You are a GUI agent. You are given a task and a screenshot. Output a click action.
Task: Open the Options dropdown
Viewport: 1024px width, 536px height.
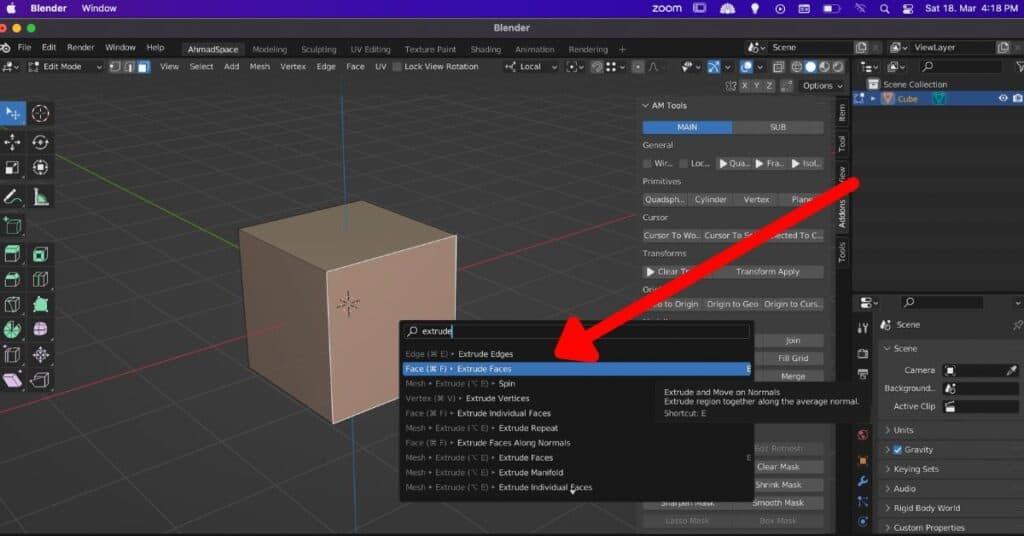click(x=822, y=86)
